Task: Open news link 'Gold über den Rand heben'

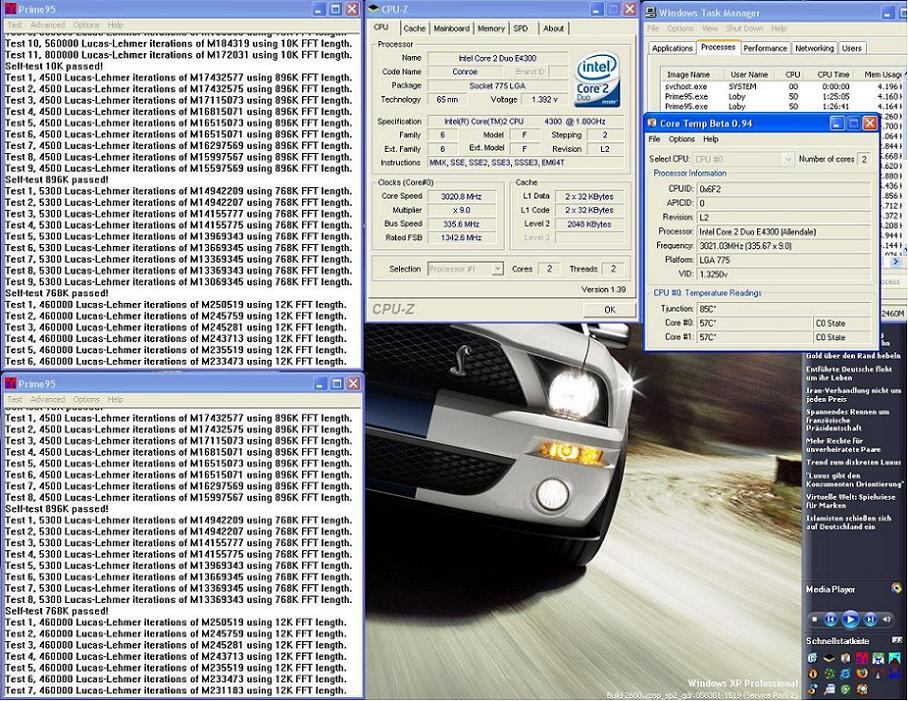Action: tap(853, 355)
